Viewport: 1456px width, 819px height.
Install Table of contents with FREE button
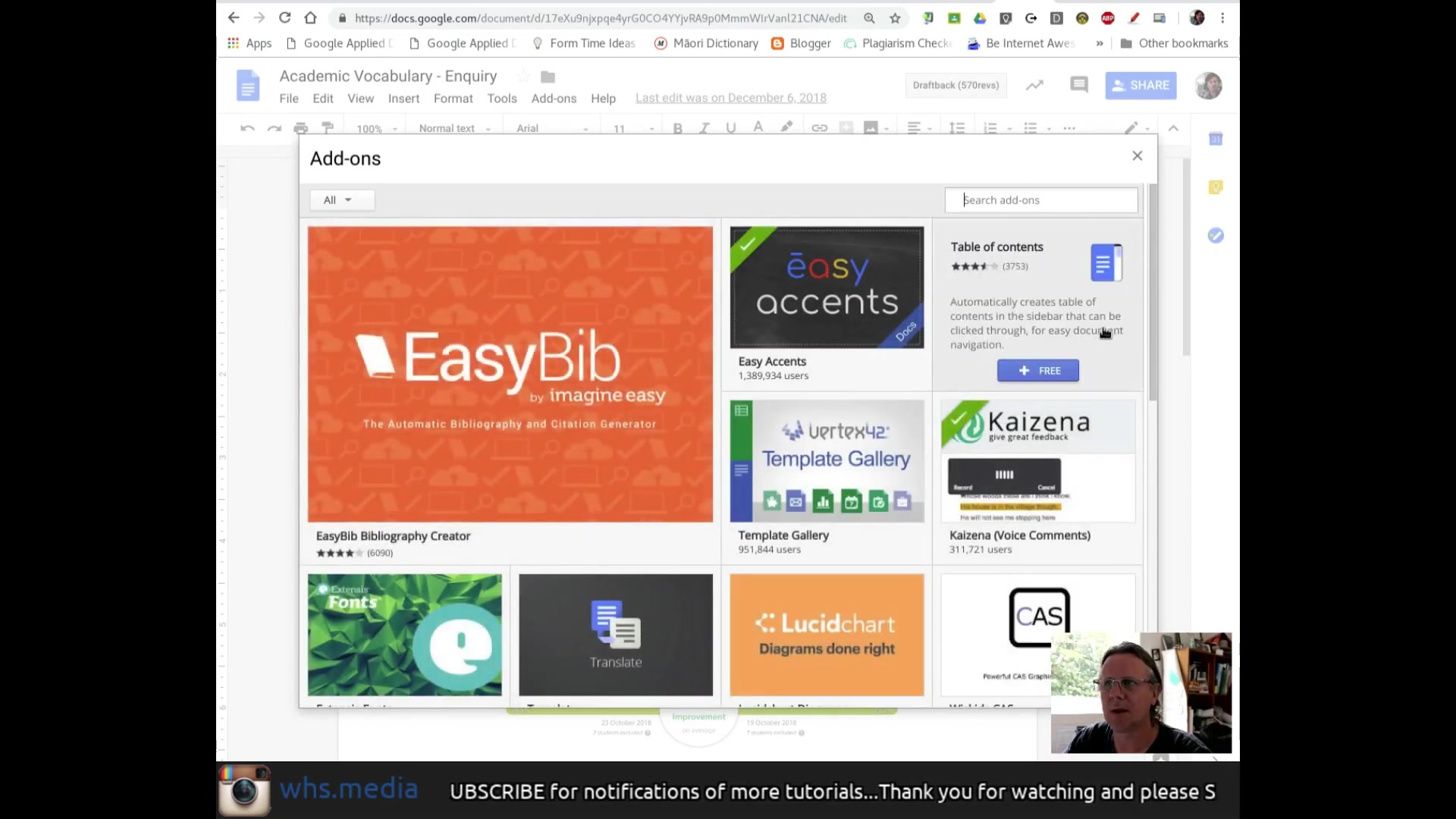(1037, 371)
